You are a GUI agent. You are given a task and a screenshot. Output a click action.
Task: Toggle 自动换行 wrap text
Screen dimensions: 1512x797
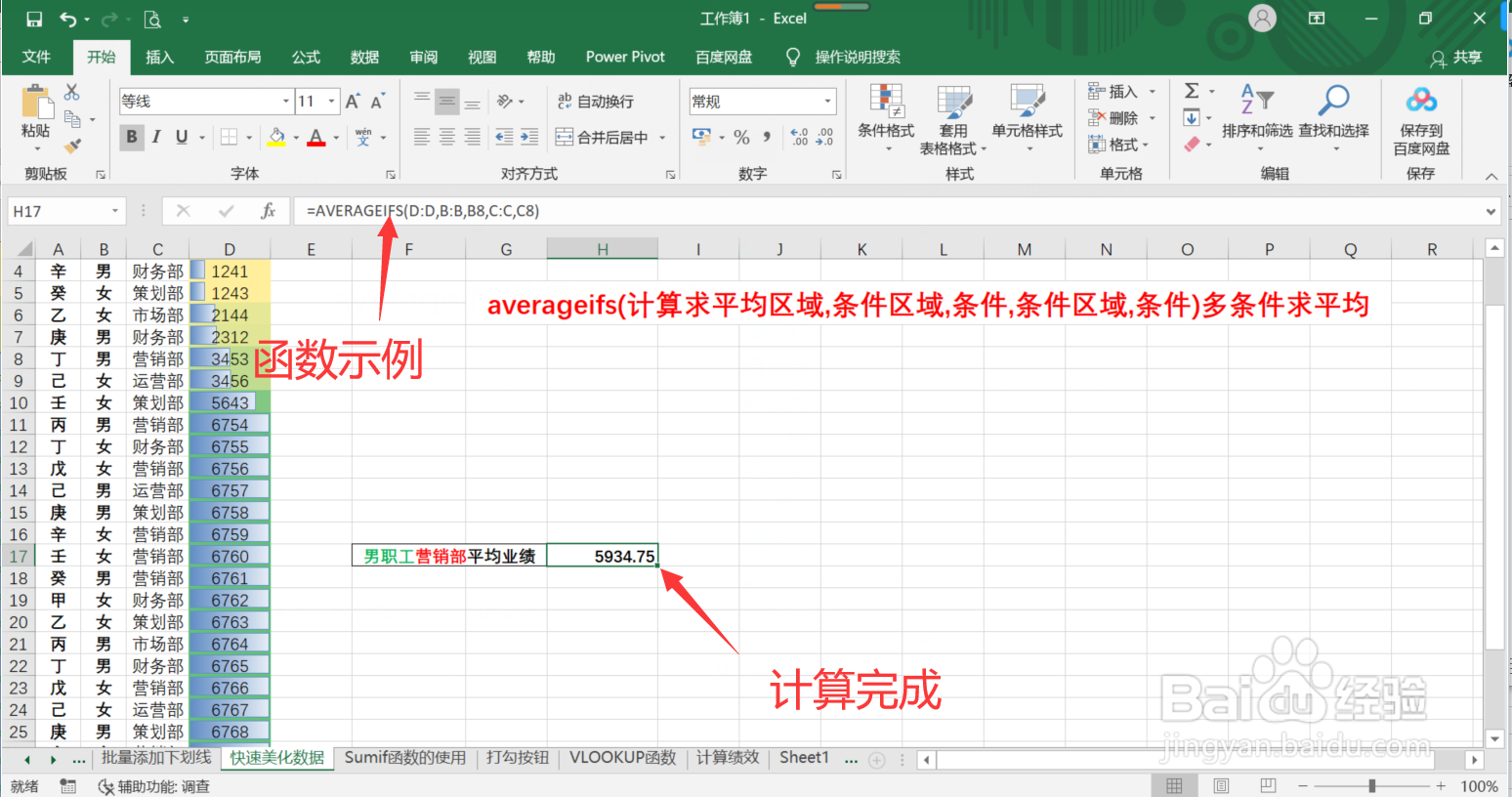coord(596,101)
